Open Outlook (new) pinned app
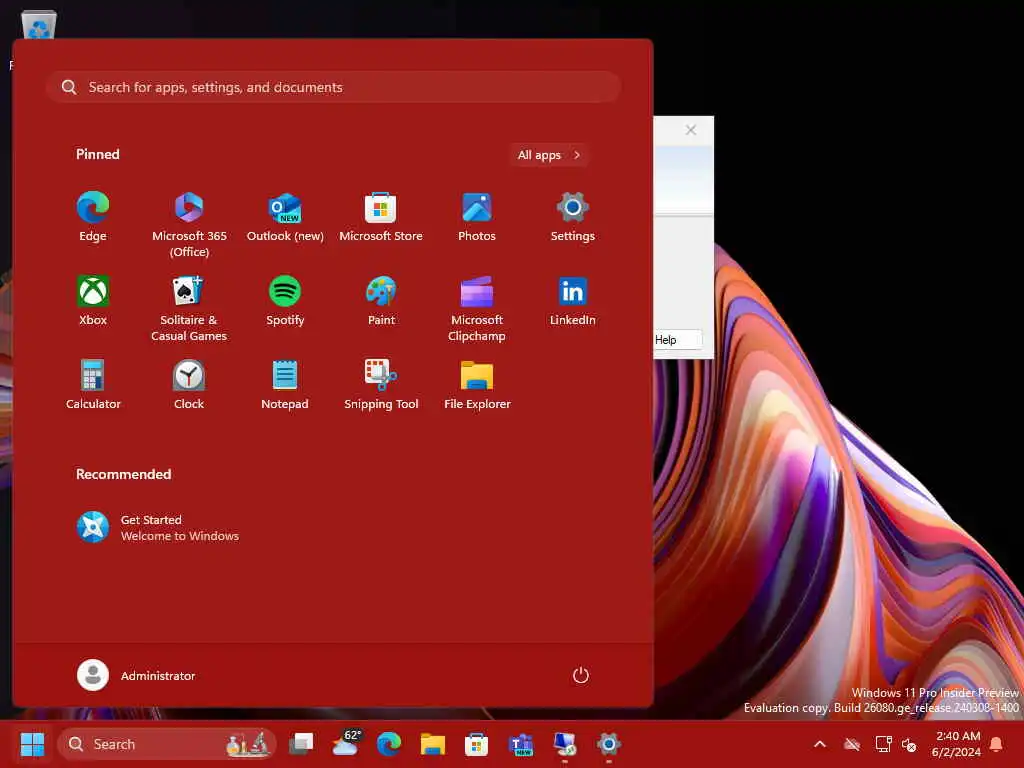This screenshot has height=768, width=1024. click(x=285, y=218)
